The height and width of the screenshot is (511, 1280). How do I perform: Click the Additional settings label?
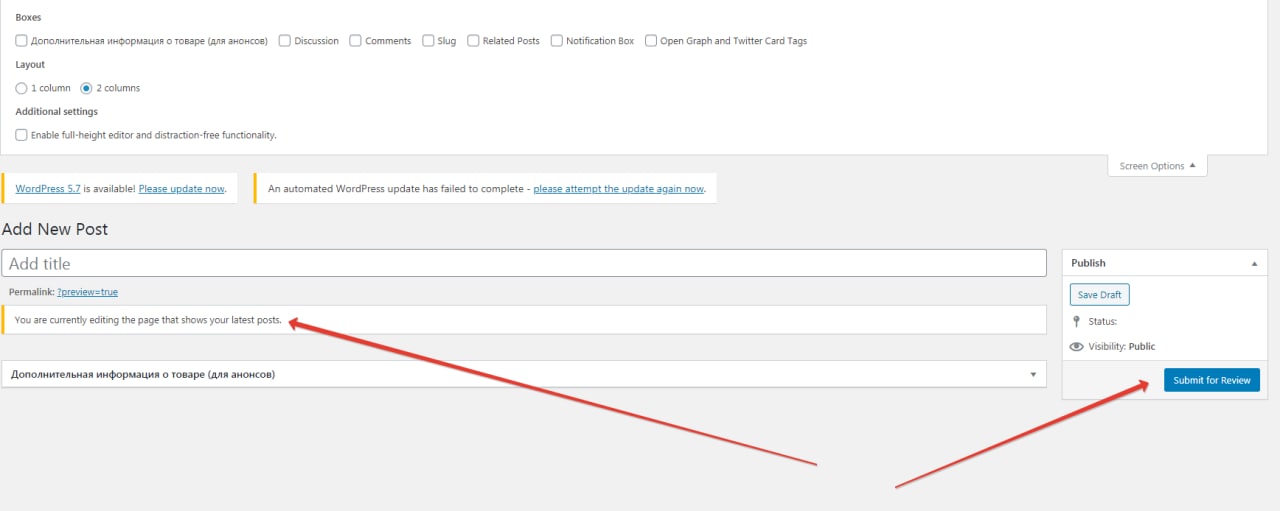[57, 111]
